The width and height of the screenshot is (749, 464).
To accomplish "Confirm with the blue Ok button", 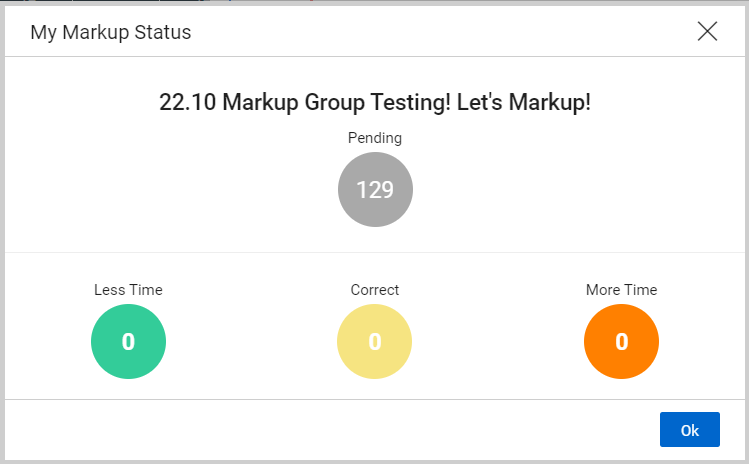I will click(x=690, y=430).
